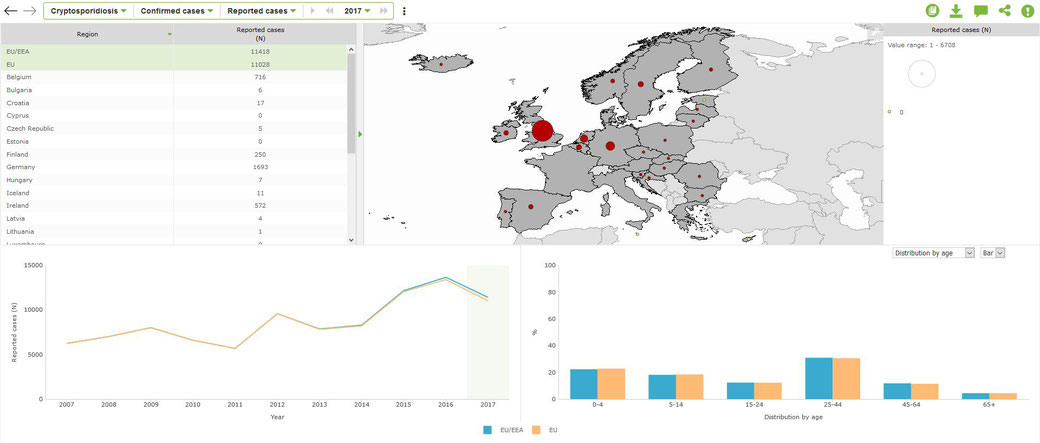
Task: Open the 2017 year dropdown
Action: (357, 11)
